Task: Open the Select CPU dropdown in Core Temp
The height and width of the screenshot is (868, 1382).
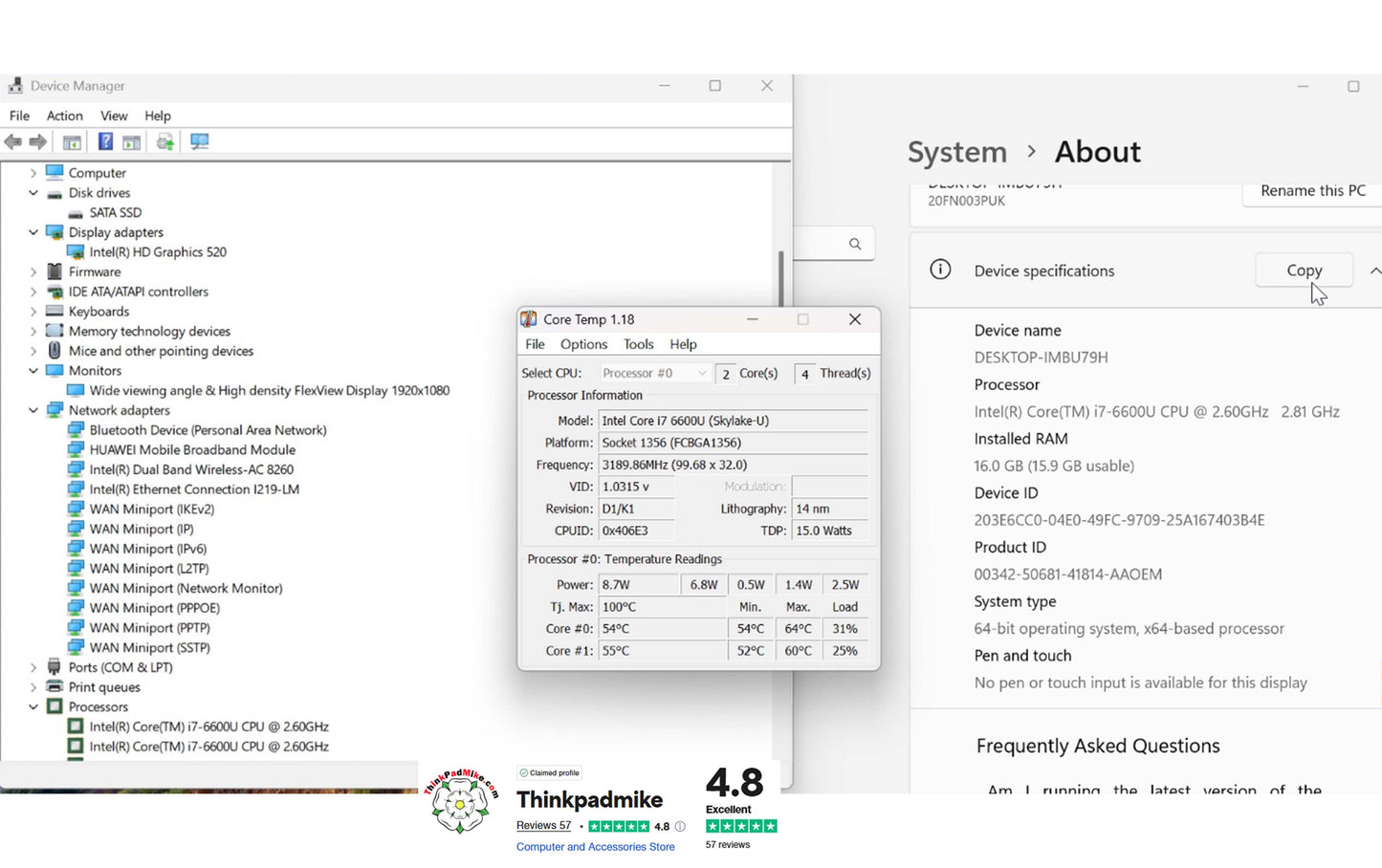Action: click(654, 373)
